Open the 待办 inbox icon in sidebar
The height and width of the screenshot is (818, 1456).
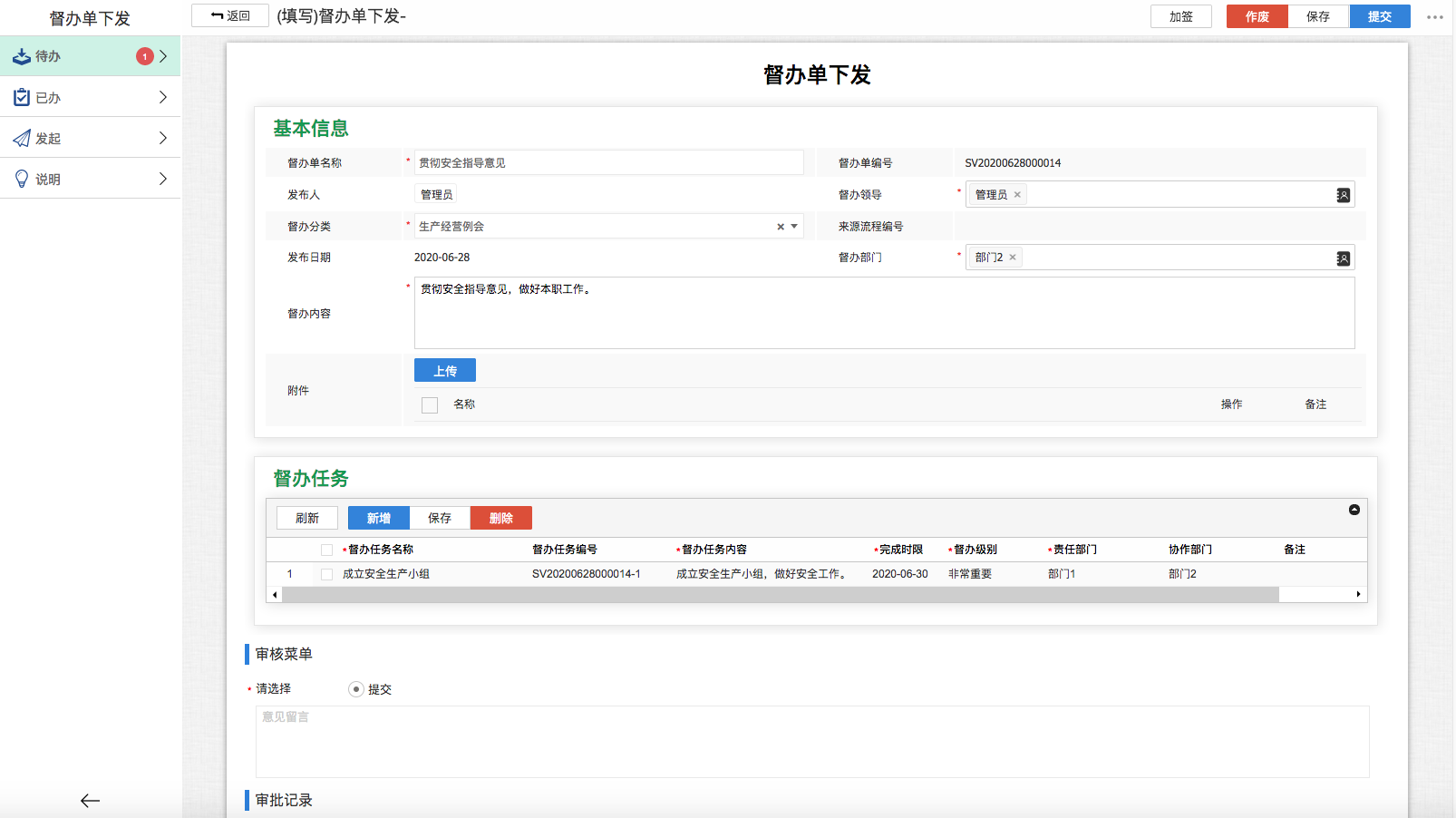[x=22, y=56]
